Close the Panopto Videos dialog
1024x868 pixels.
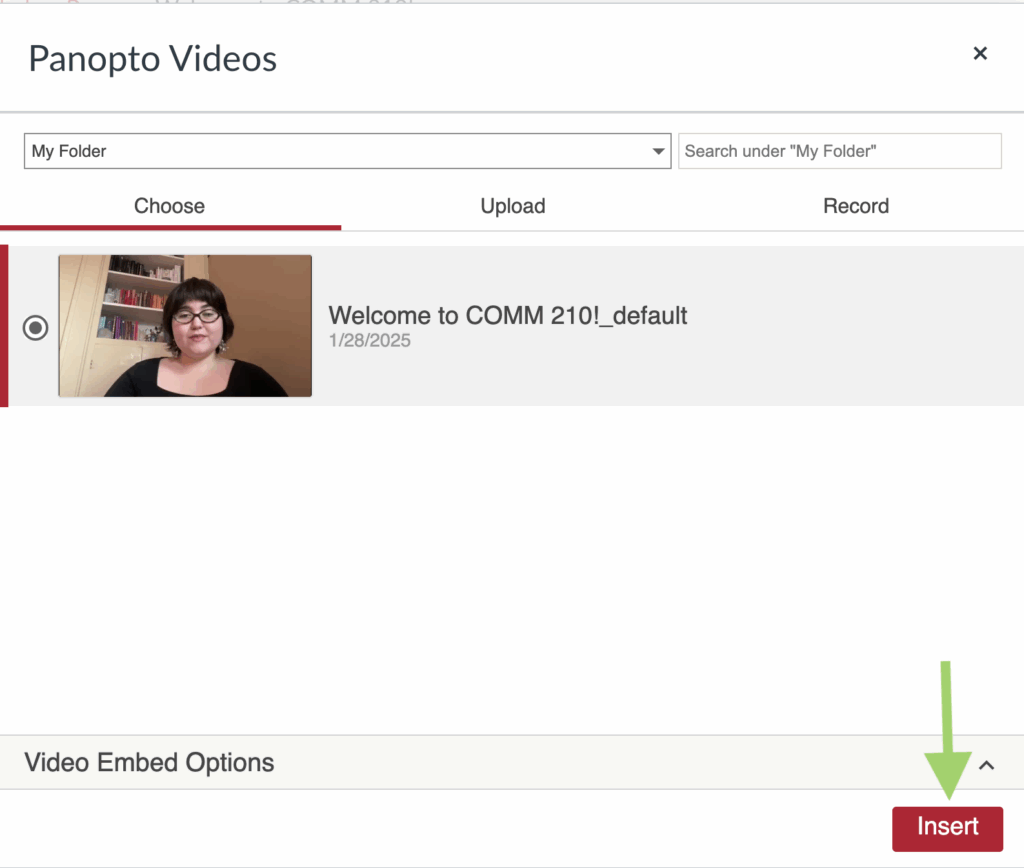click(x=980, y=54)
